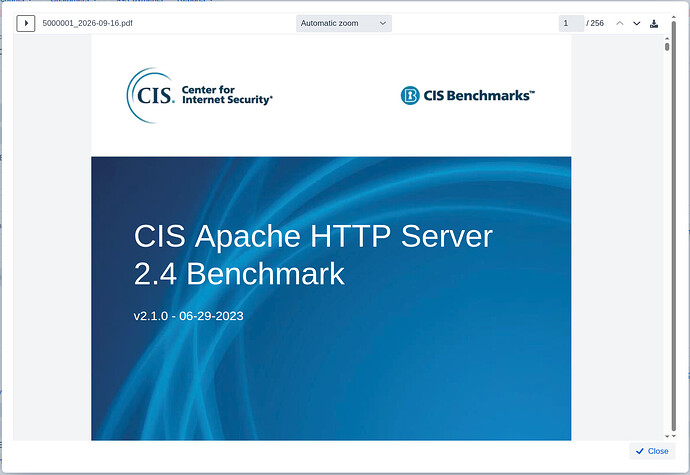Click the PDF viewer vertical scrollbar thumb
Image resolution: width=690 pixels, height=475 pixels.
667,46
